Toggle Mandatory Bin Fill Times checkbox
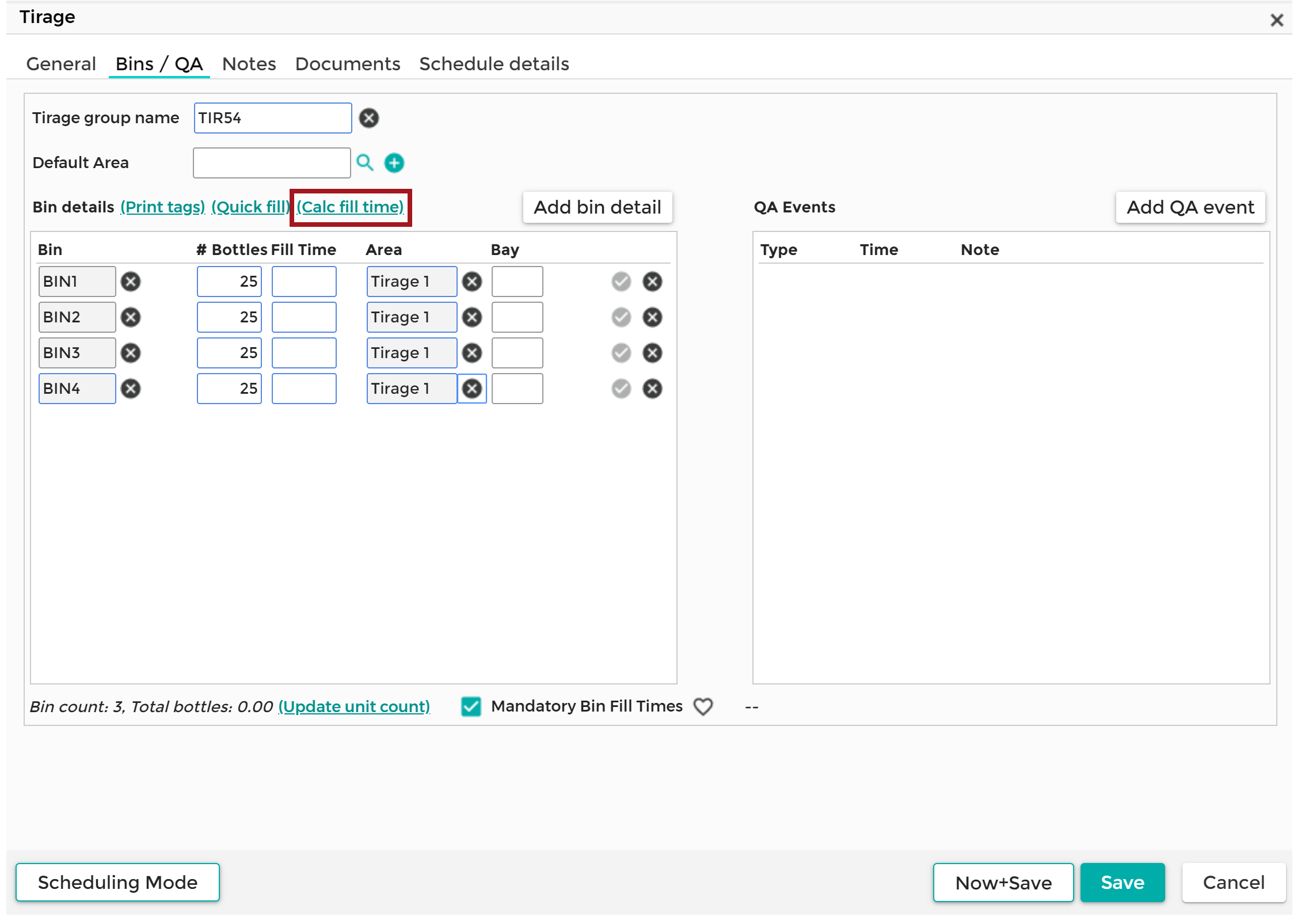Screen dimensions: 1301x924 click(x=471, y=706)
